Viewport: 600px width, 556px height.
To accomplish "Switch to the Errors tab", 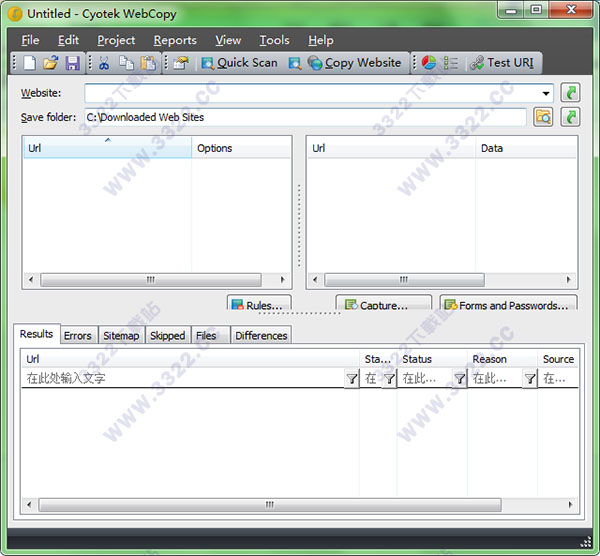I will coord(78,336).
